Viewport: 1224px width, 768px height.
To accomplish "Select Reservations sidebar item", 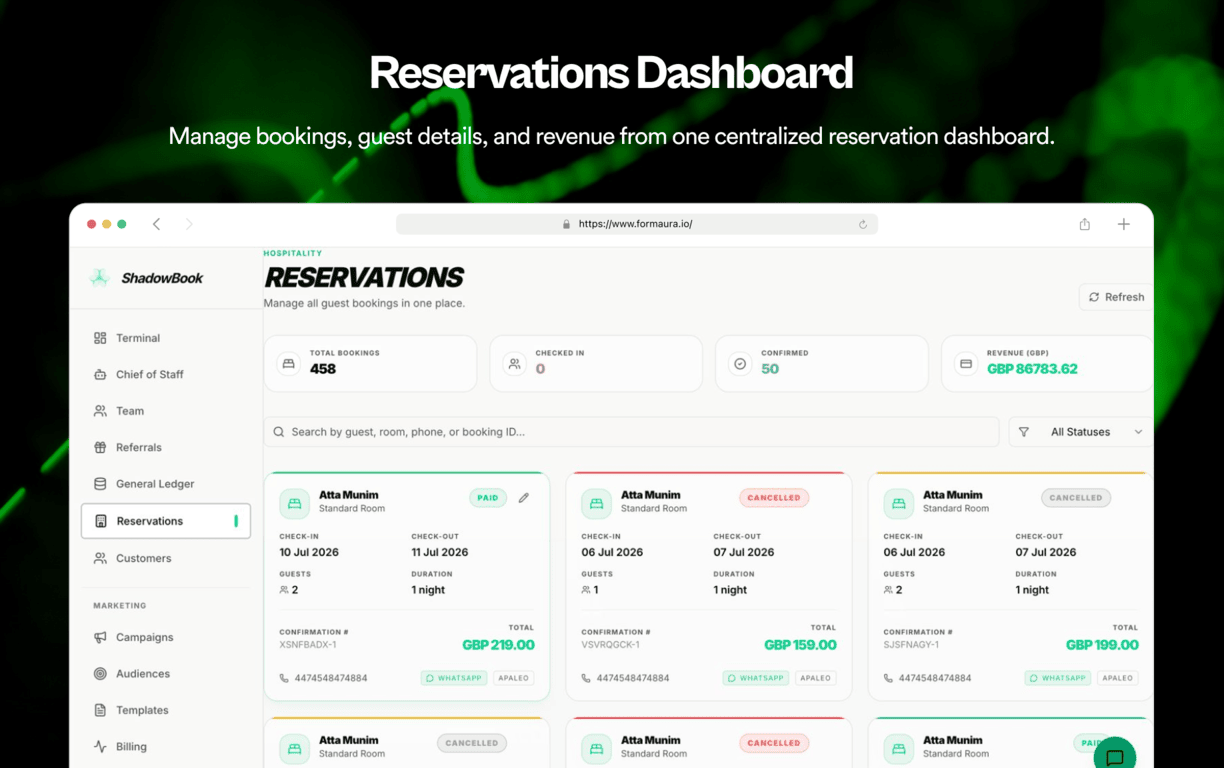I will [x=166, y=521].
